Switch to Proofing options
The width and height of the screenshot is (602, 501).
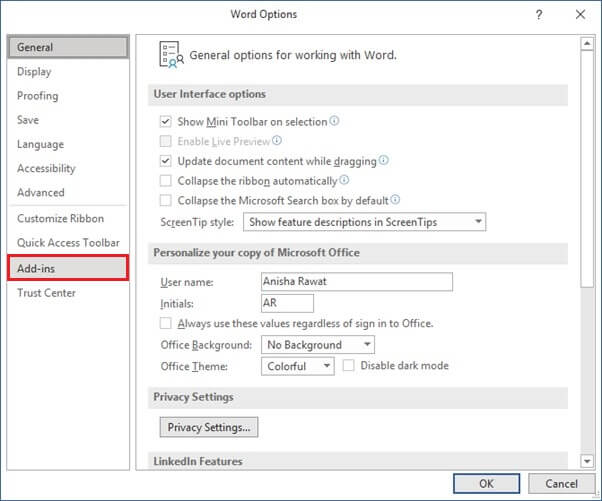pos(68,96)
